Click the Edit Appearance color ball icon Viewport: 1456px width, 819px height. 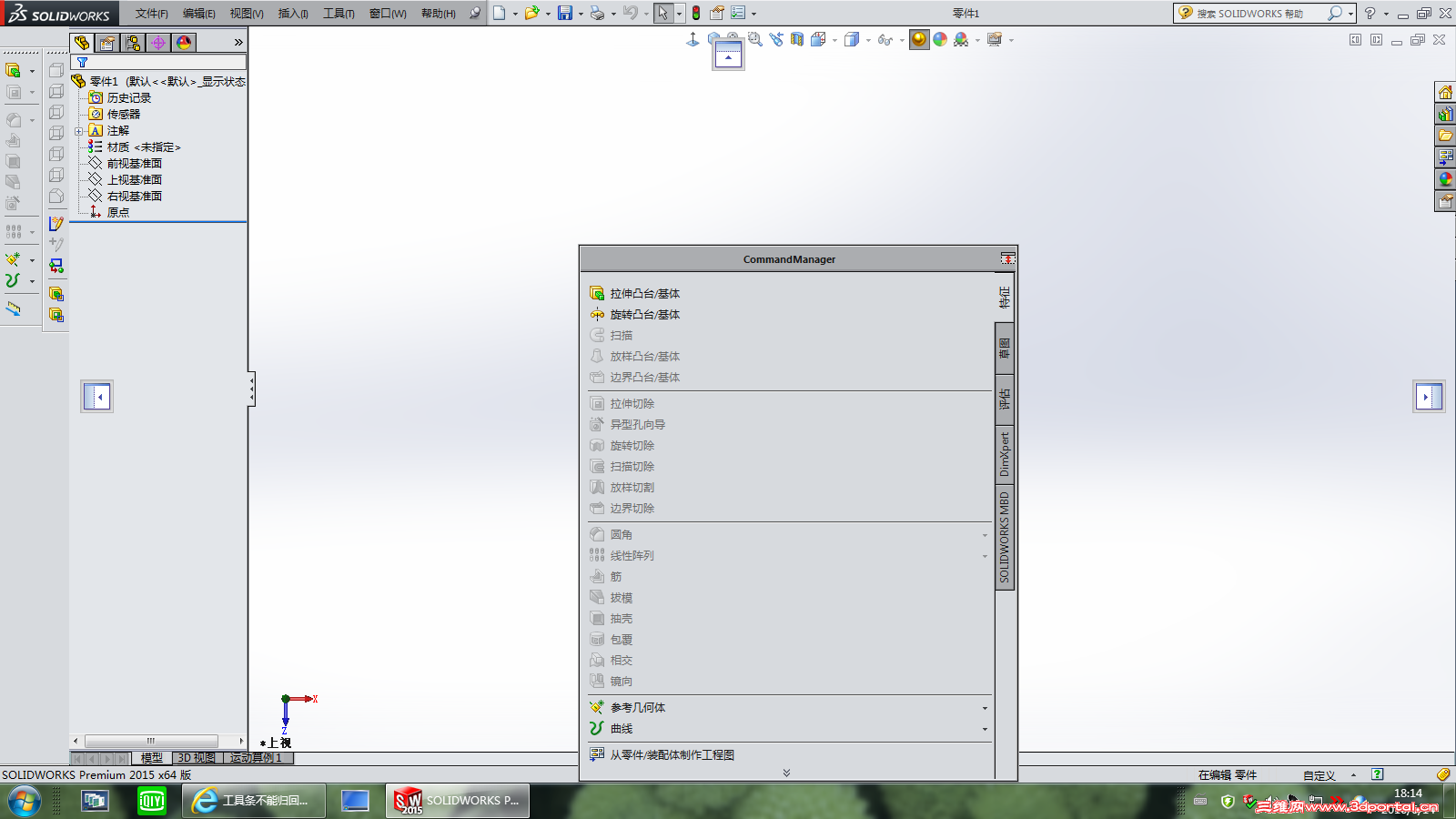[940, 39]
